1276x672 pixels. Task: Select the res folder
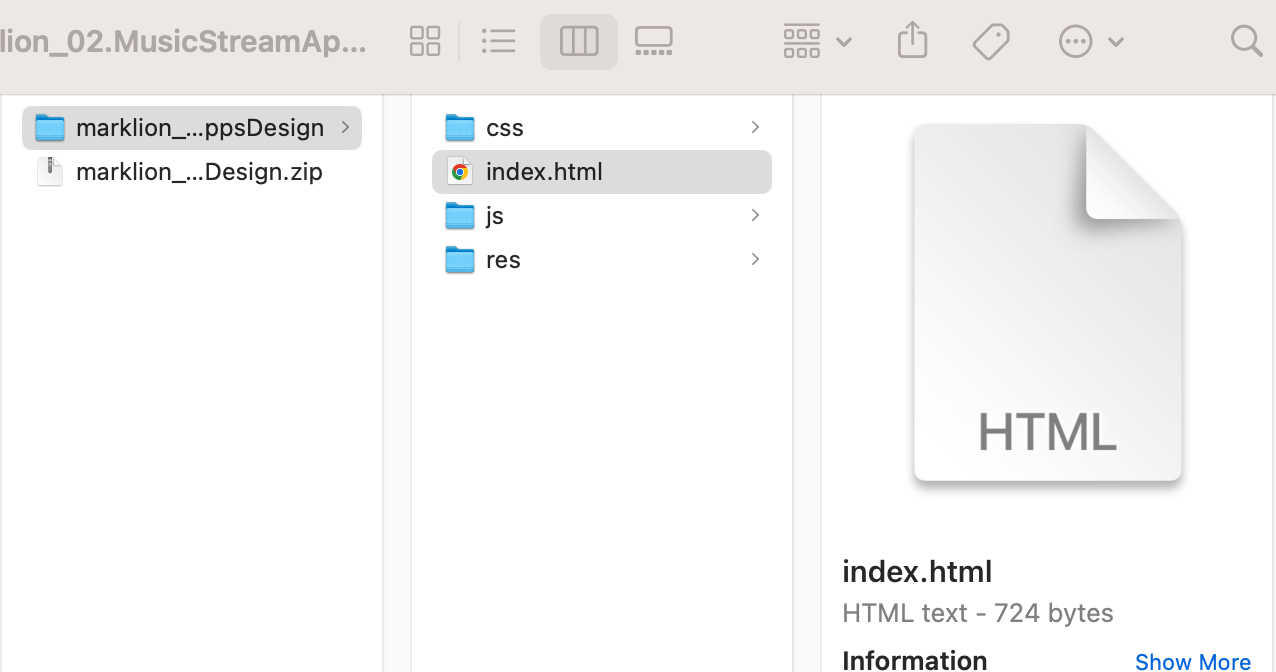(x=503, y=260)
